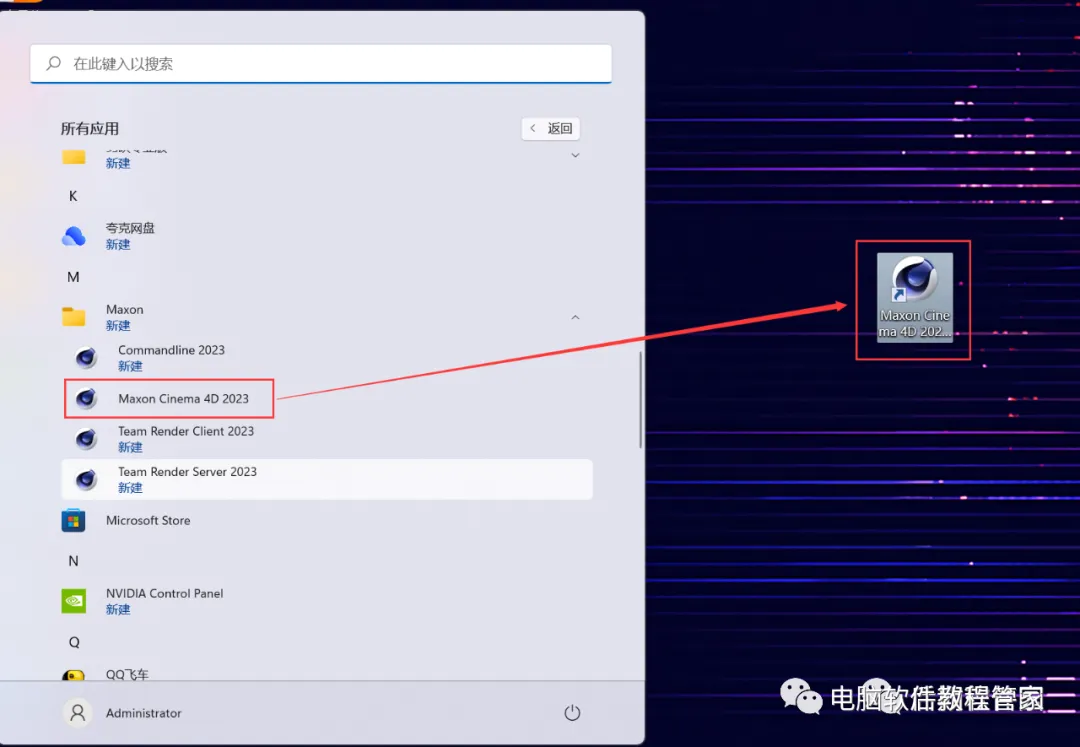Click the Maxon folder icon
This screenshot has width=1080, height=747.
point(74,317)
